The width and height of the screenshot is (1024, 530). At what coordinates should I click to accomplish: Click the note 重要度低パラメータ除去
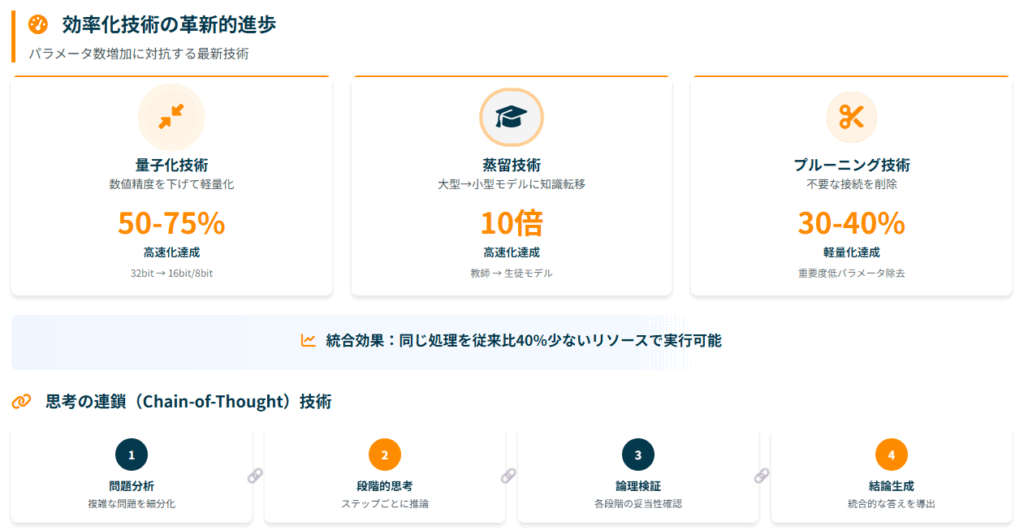(852, 273)
